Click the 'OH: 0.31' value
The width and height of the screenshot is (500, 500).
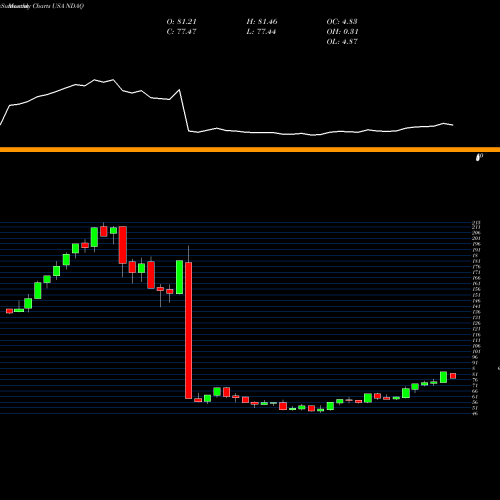342,32
